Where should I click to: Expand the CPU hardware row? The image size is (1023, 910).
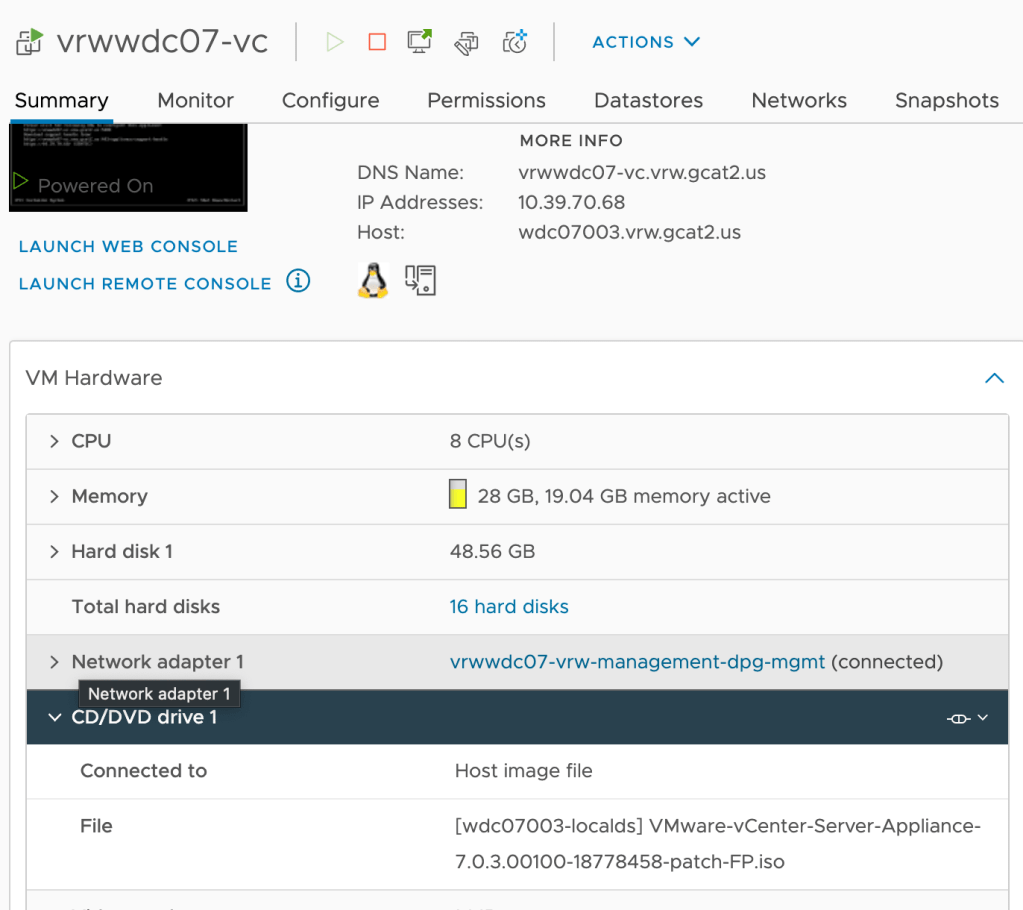pyautogui.click(x=55, y=441)
